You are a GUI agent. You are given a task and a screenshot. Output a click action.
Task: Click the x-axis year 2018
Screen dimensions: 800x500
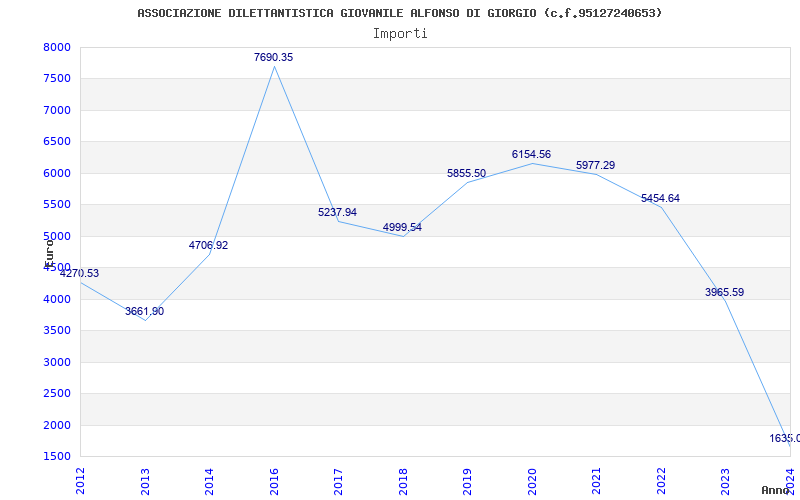click(404, 481)
